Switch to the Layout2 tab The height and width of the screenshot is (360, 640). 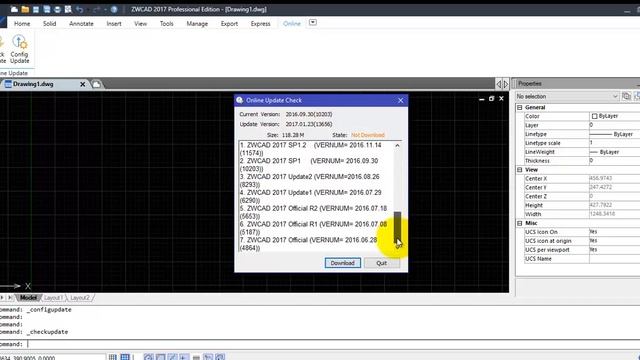(x=80, y=298)
